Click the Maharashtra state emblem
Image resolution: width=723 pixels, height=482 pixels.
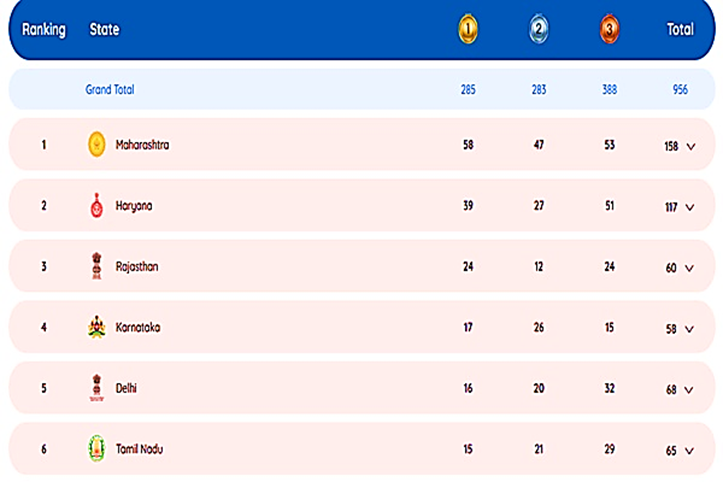click(96, 144)
